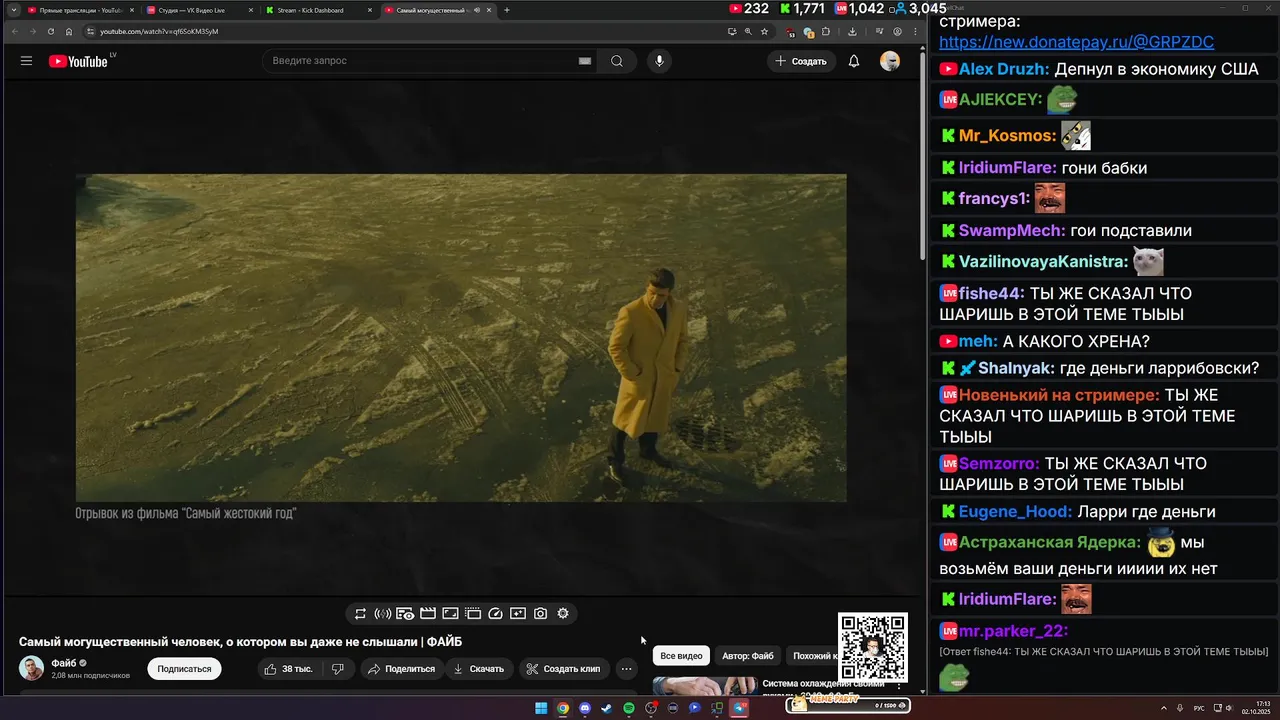Screen dimensions: 1280x720
Task: Open the Файб channel avatar
Action: (x=32, y=669)
